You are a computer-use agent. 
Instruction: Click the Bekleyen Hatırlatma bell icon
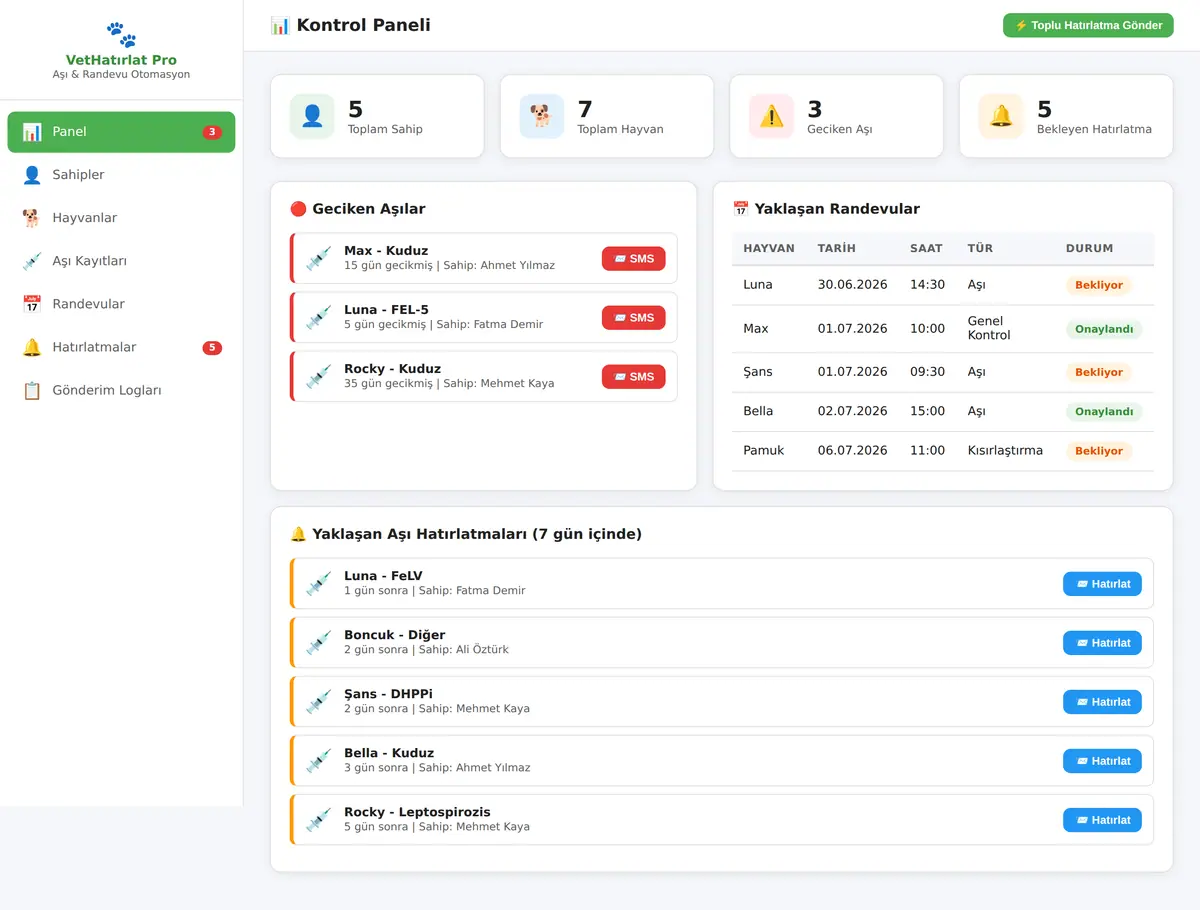[1001, 116]
